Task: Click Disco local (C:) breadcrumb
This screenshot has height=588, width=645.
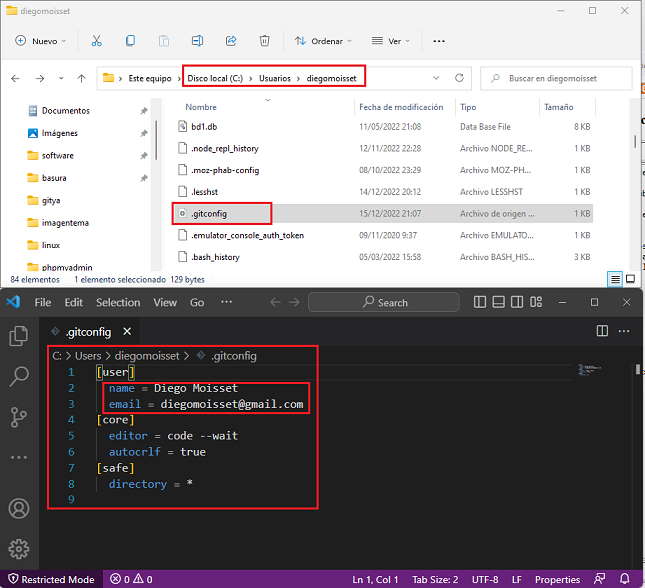Action: (215, 78)
